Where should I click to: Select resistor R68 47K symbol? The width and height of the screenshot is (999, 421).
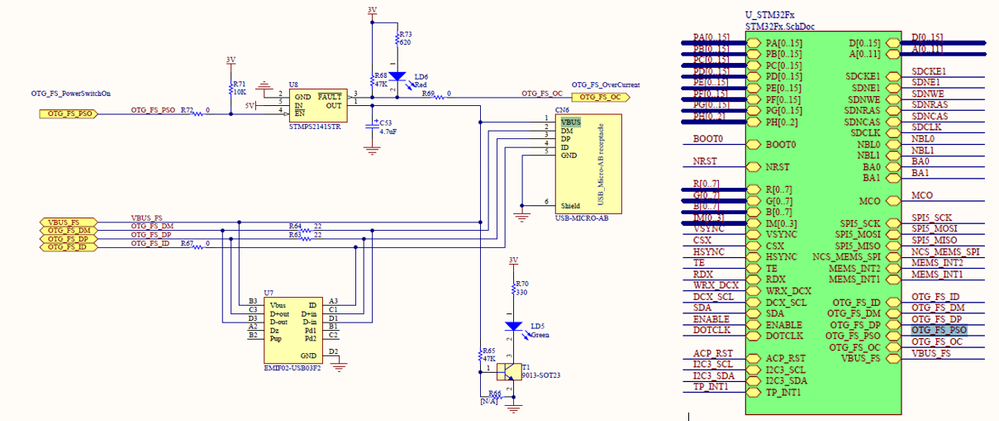point(373,80)
